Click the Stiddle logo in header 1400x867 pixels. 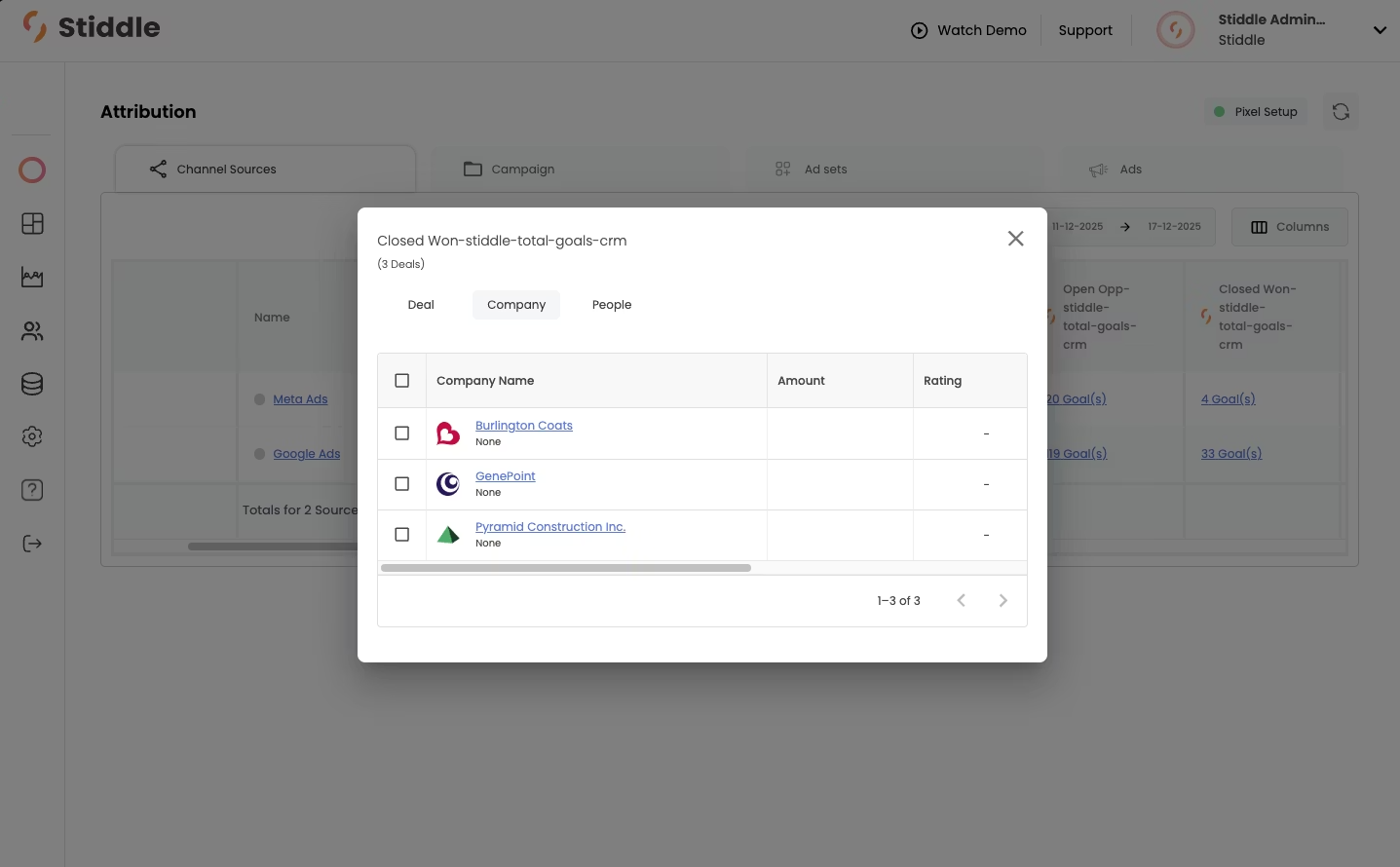91,27
